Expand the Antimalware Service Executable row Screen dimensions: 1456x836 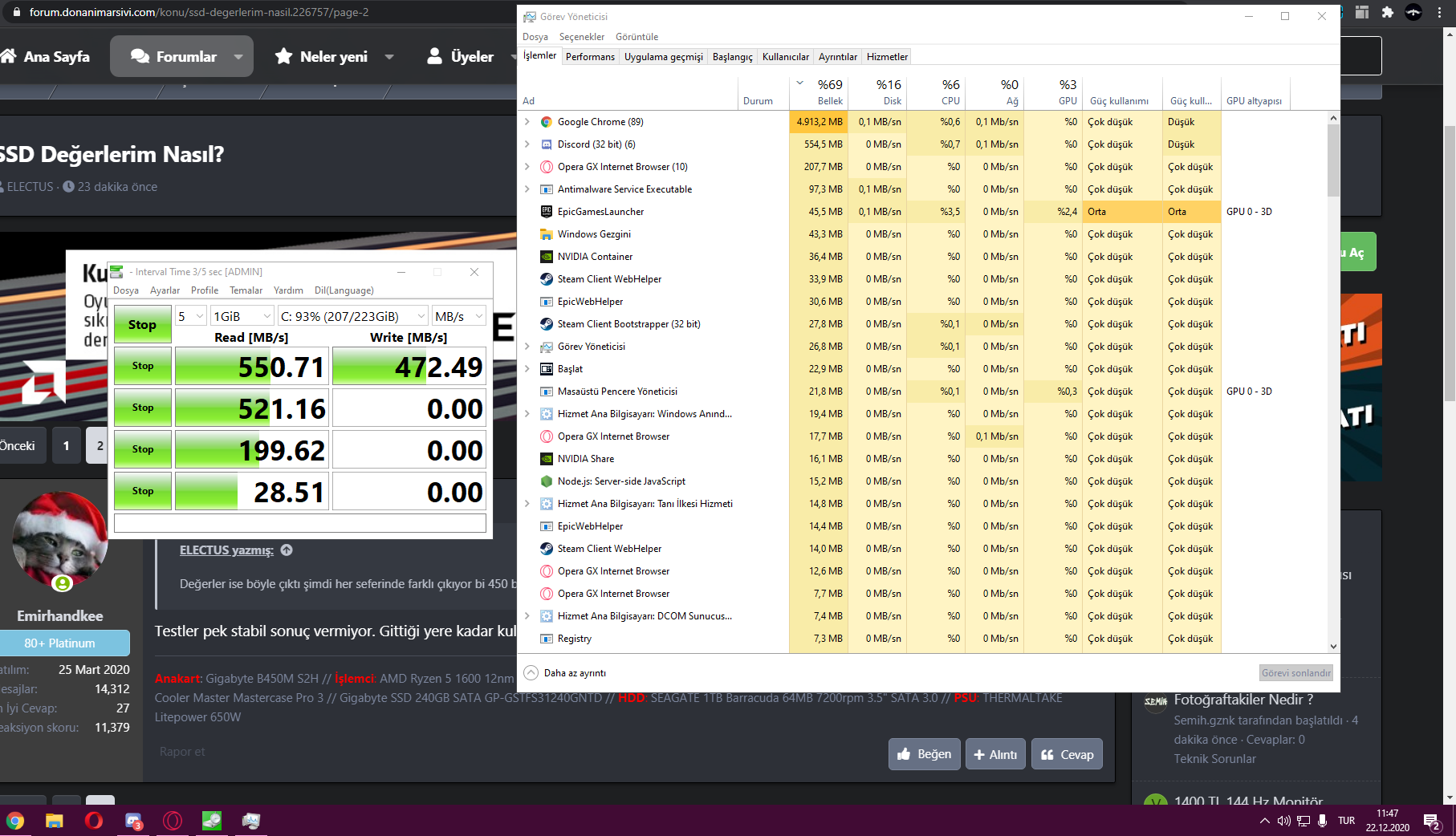(527, 189)
